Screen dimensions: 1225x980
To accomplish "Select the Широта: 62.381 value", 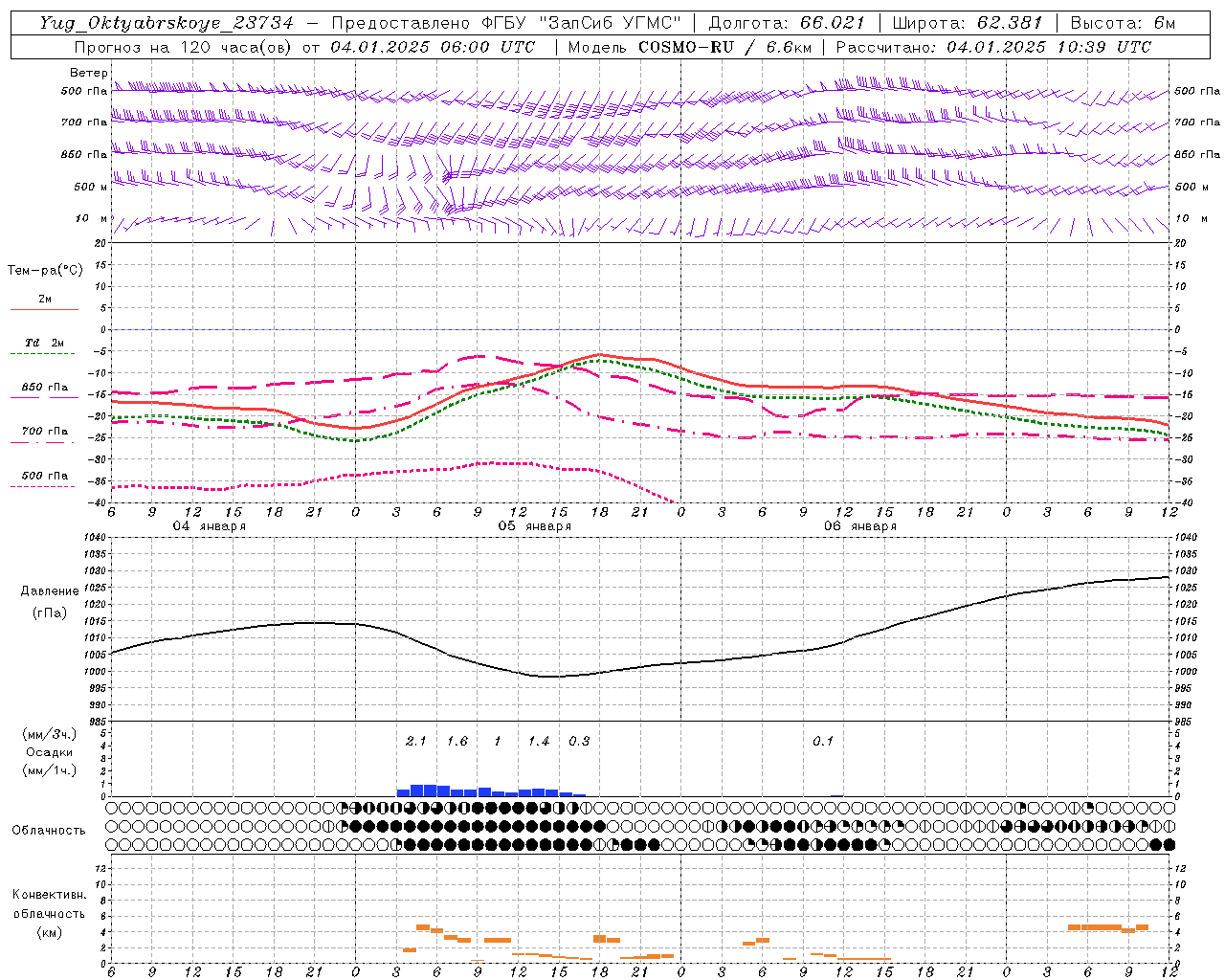I will pyautogui.click(x=968, y=23).
